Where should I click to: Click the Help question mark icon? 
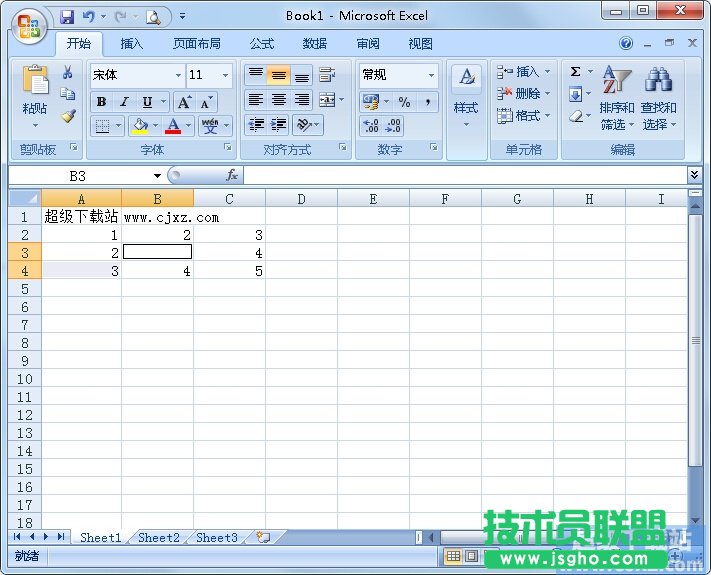626,44
